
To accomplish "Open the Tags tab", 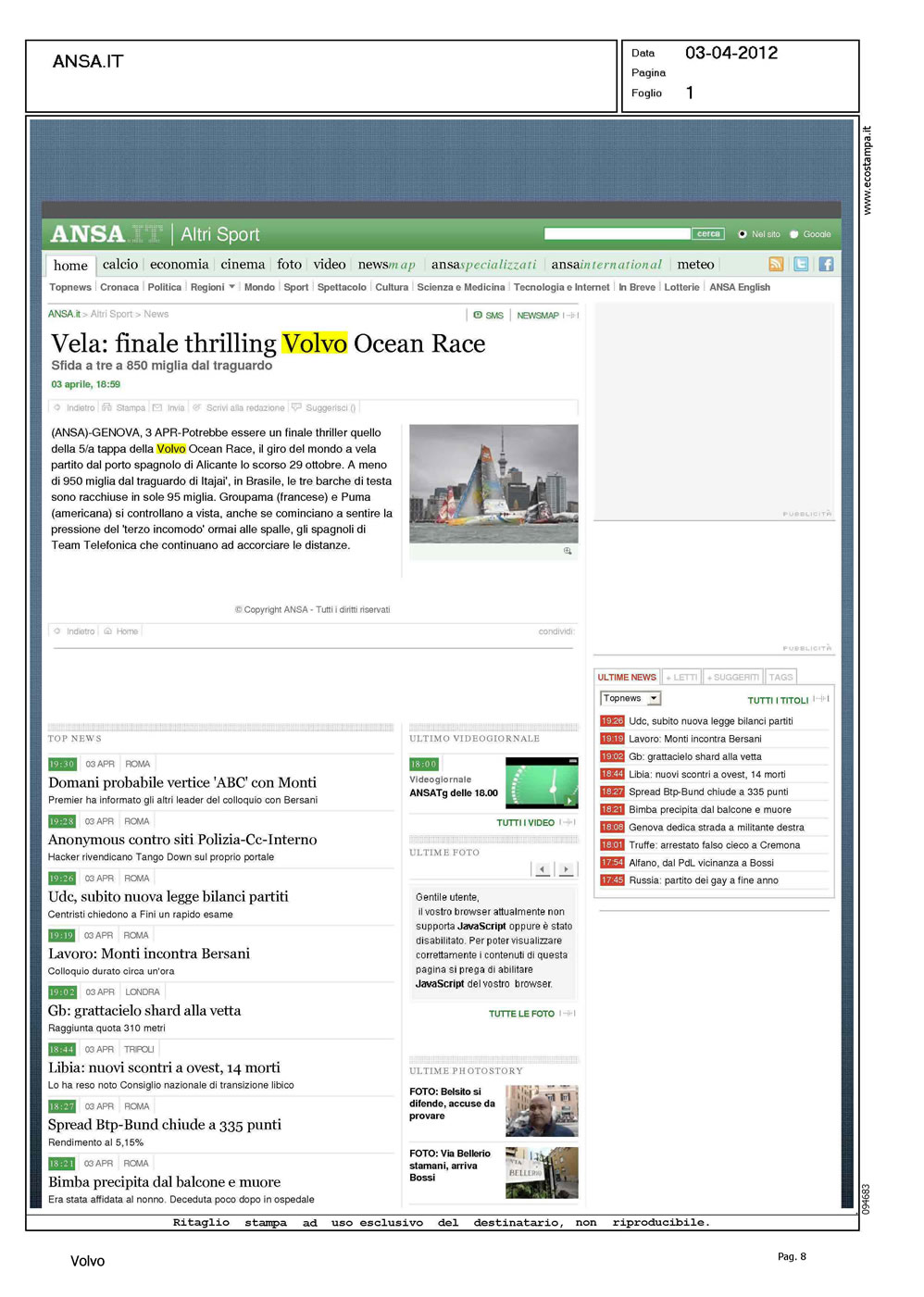I will point(780,678).
